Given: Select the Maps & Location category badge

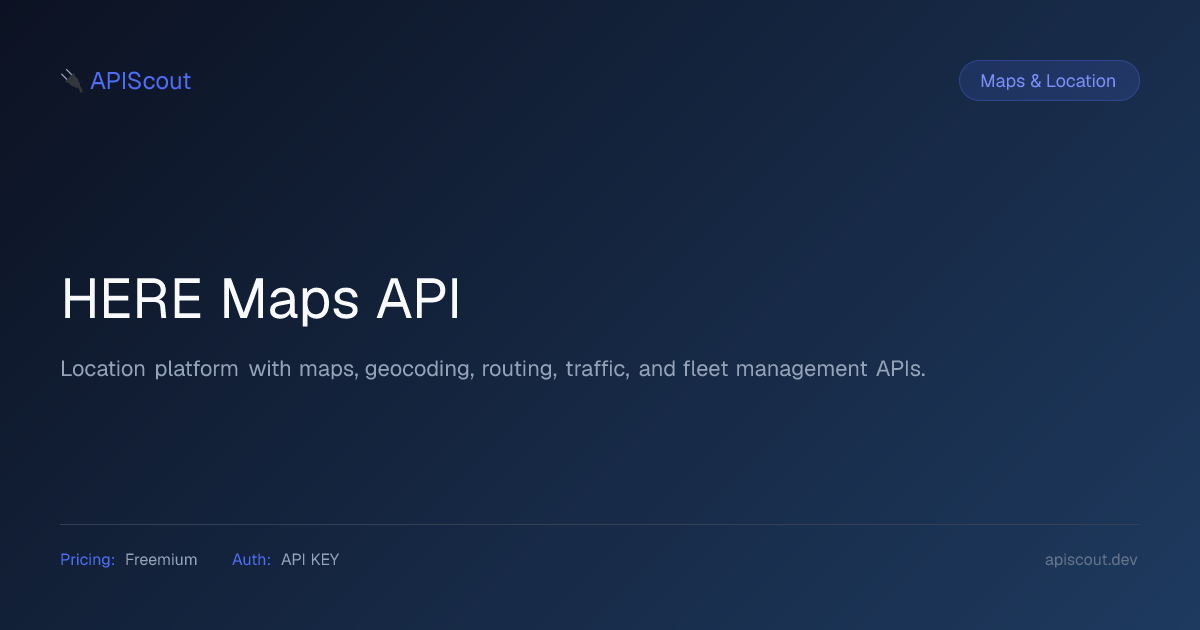Looking at the screenshot, I should [1049, 81].
